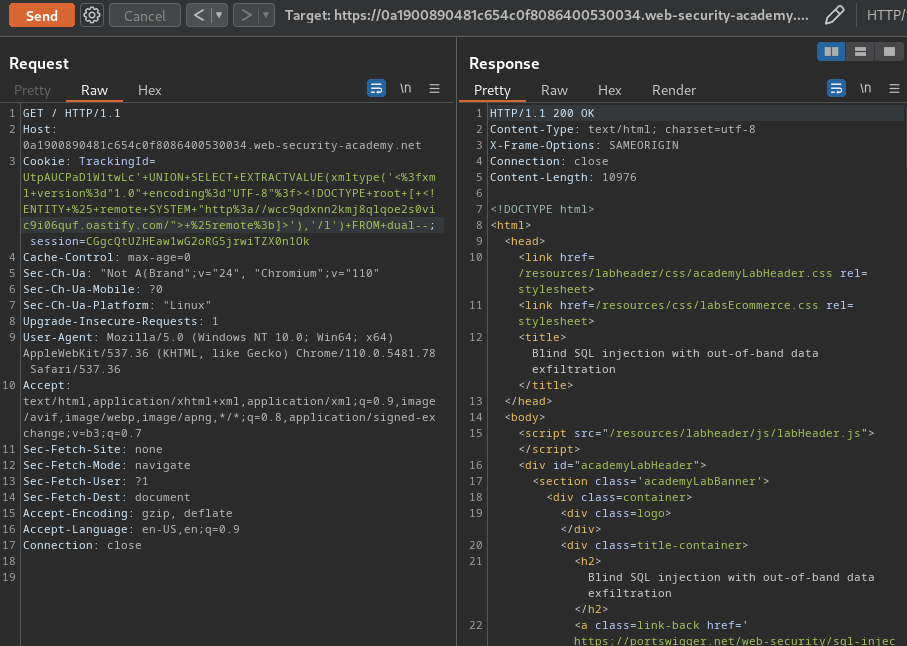Image resolution: width=907 pixels, height=646 pixels.
Task: Click the session cookie value
Action: 198,241
